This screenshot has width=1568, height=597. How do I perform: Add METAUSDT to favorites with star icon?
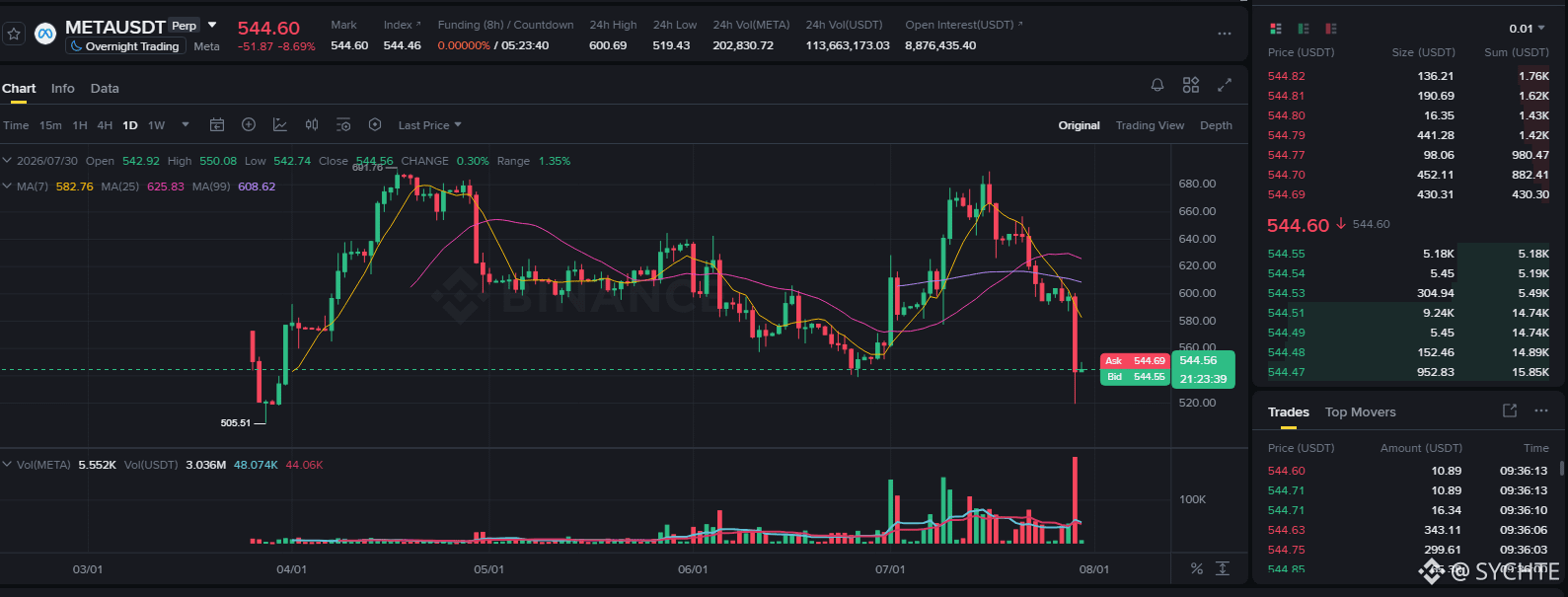pyautogui.click(x=14, y=34)
